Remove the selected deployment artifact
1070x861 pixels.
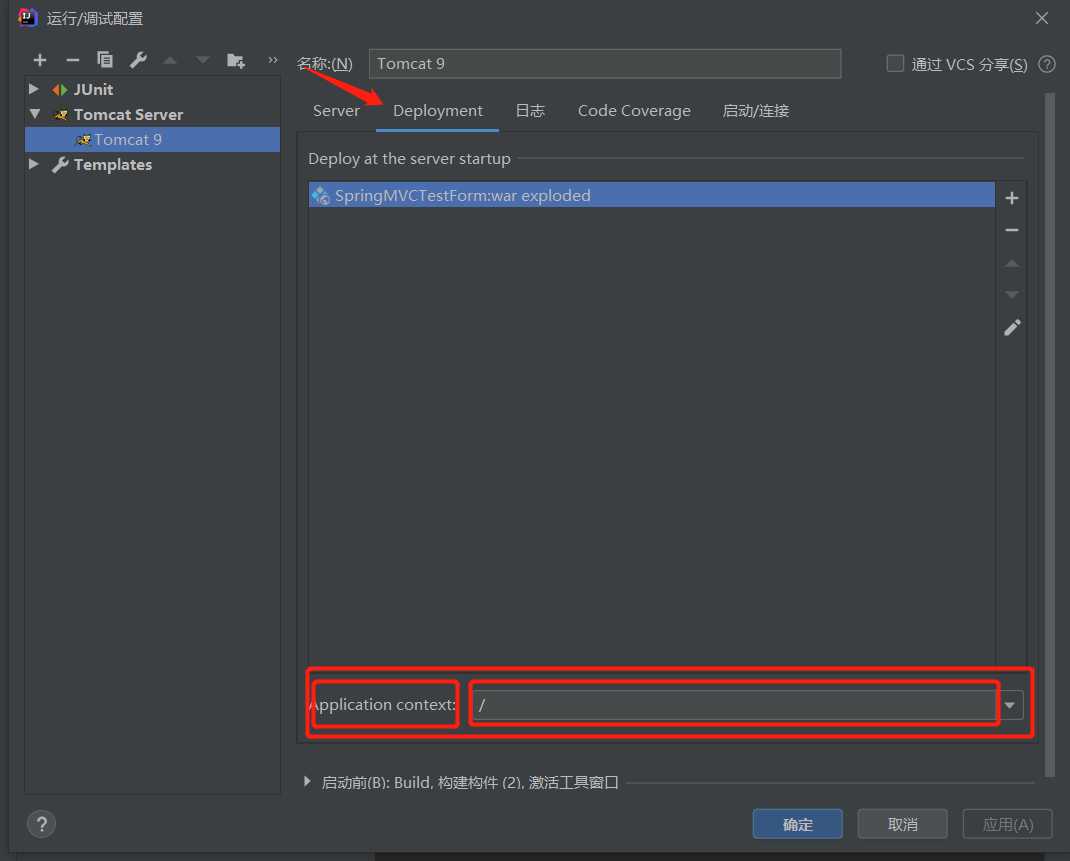(x=1012, y=231)
